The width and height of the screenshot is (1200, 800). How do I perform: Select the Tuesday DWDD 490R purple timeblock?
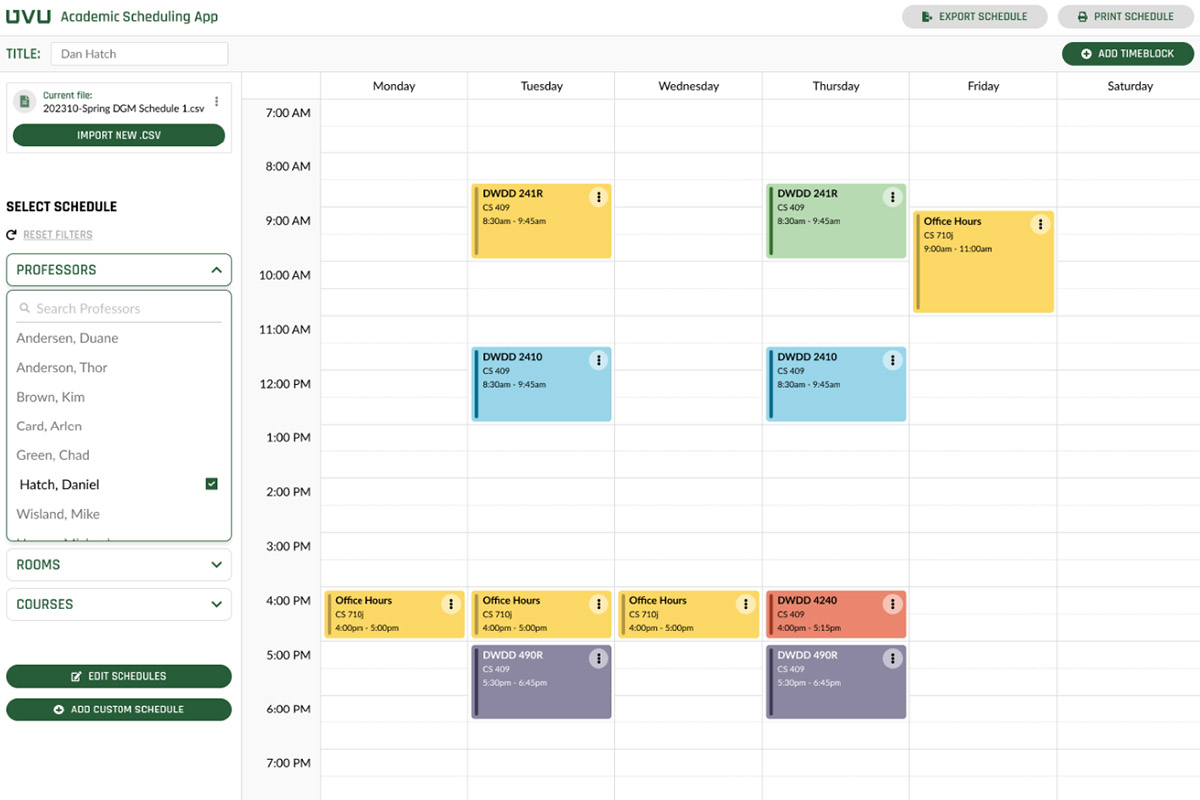(x=541, y=681)
